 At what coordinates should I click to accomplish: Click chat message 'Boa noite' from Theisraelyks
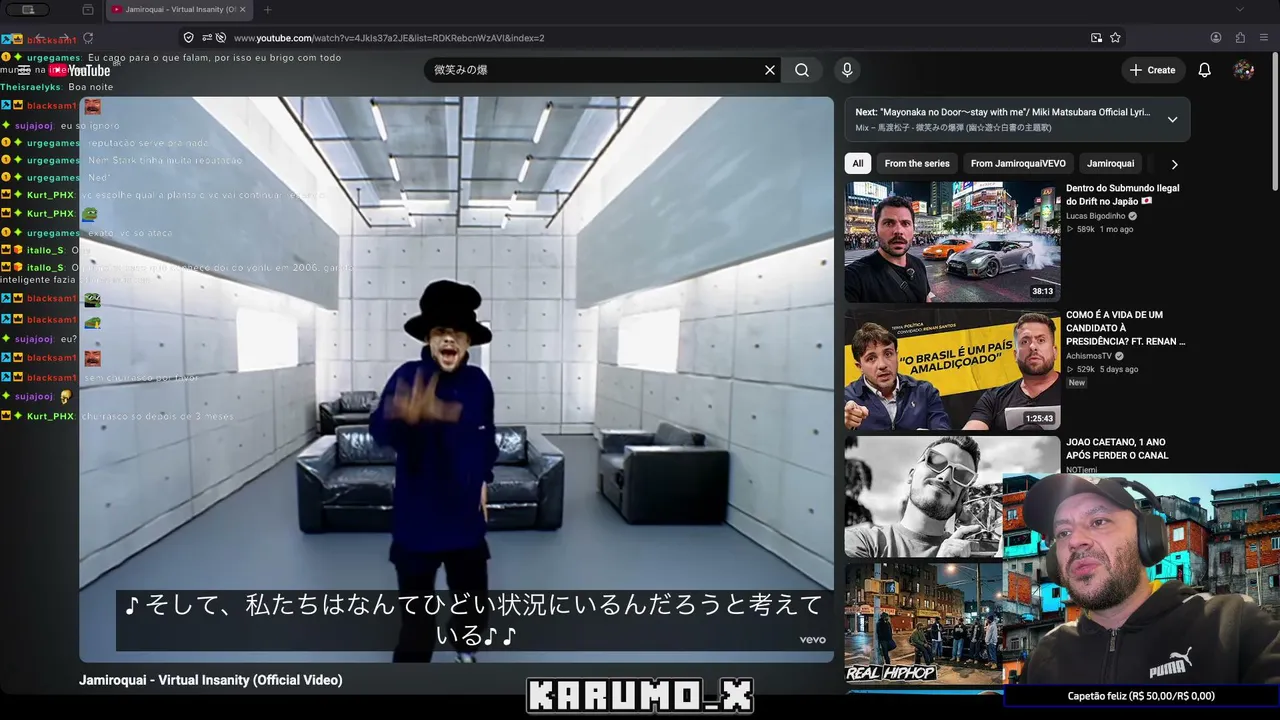91,87
